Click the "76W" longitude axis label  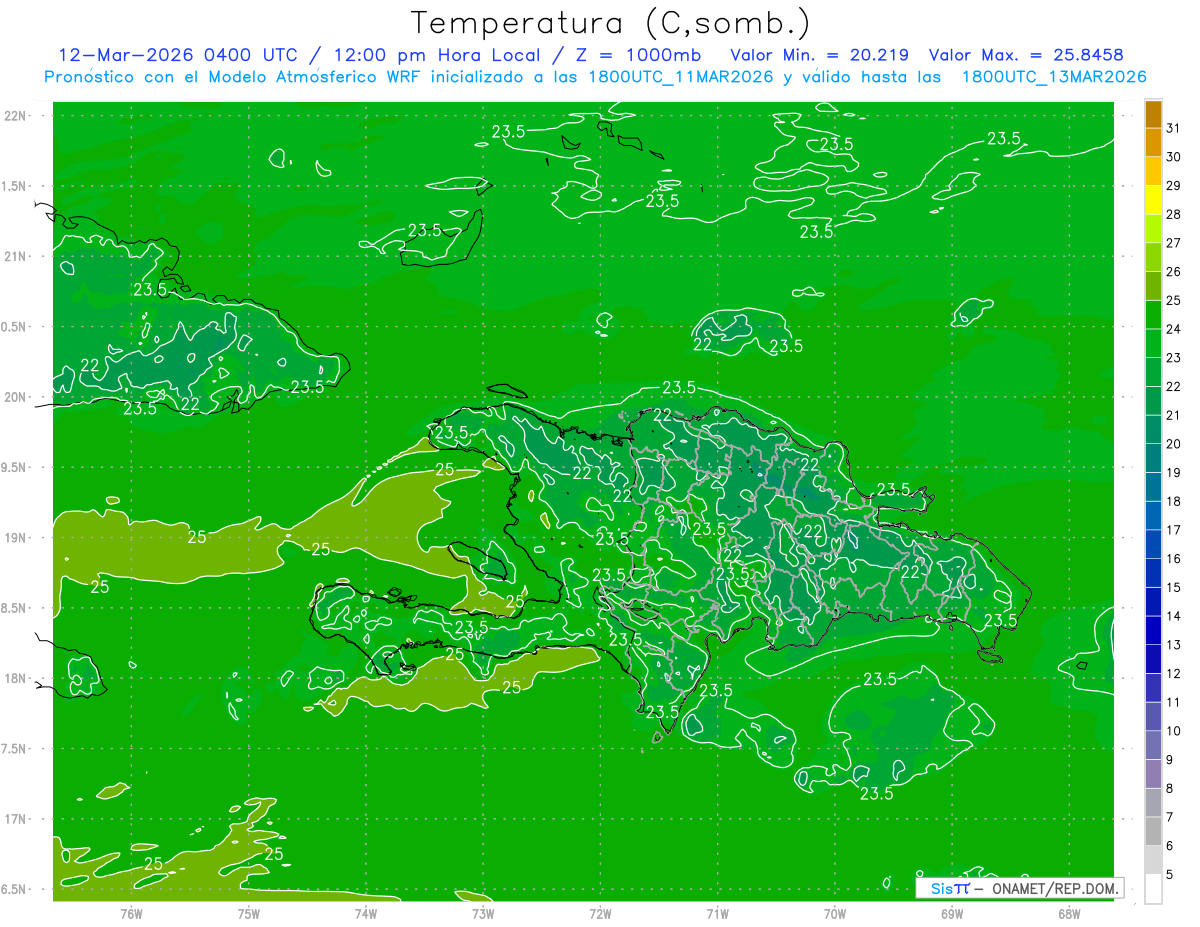(131, 914)
